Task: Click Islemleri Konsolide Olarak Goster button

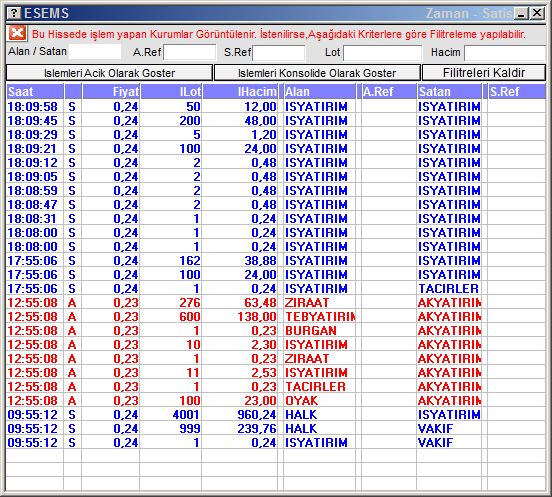Action: click(x=317, y=73)
